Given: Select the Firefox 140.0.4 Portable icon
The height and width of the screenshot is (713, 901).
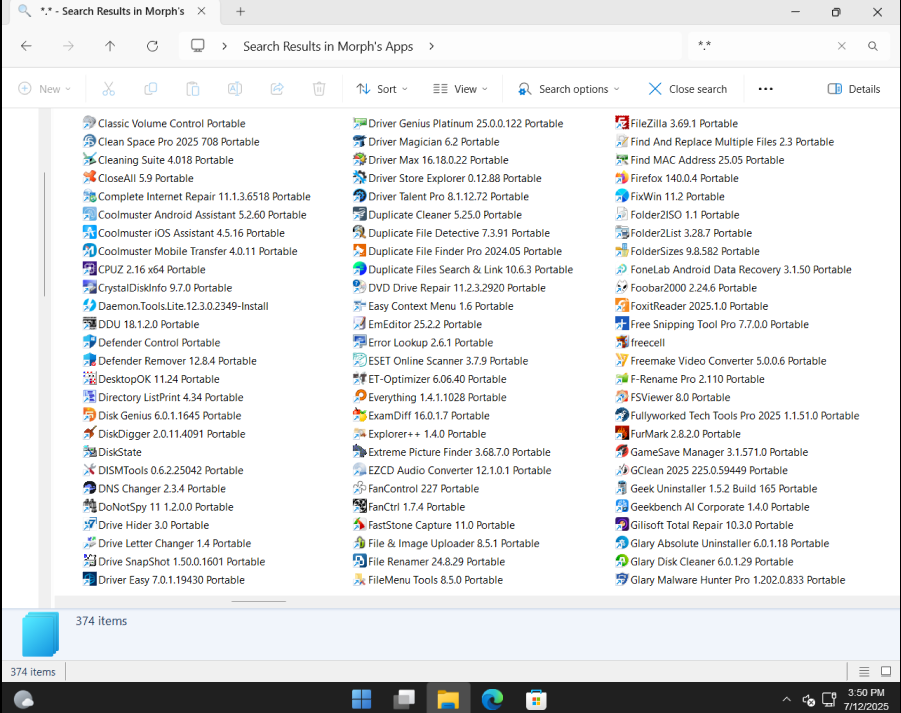Looking at the screenshot, I should point(621,178).
